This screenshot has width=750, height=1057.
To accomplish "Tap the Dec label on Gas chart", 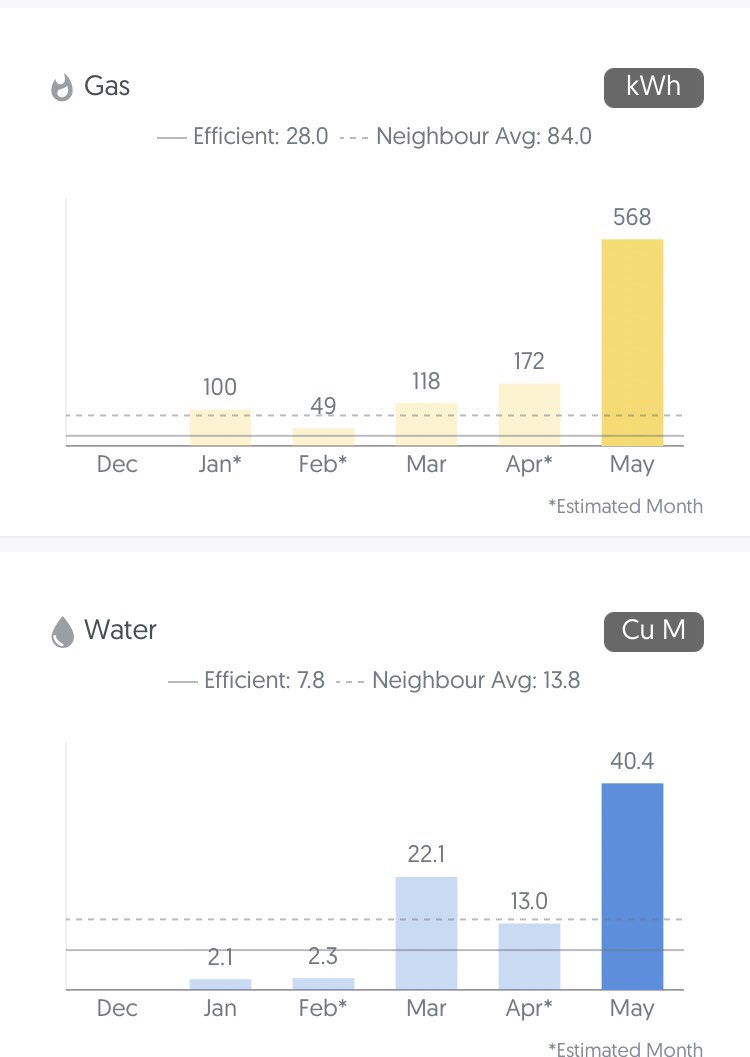I will tap(117, 464).
